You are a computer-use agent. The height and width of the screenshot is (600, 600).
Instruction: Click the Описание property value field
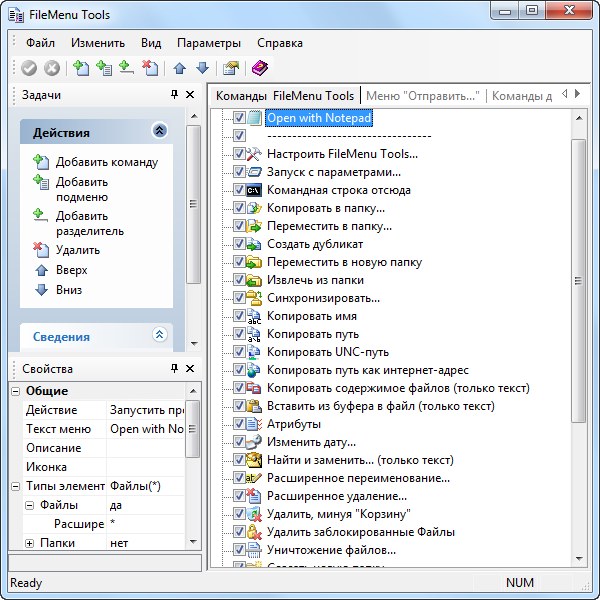pyautogui.click(x=146, y=448)
